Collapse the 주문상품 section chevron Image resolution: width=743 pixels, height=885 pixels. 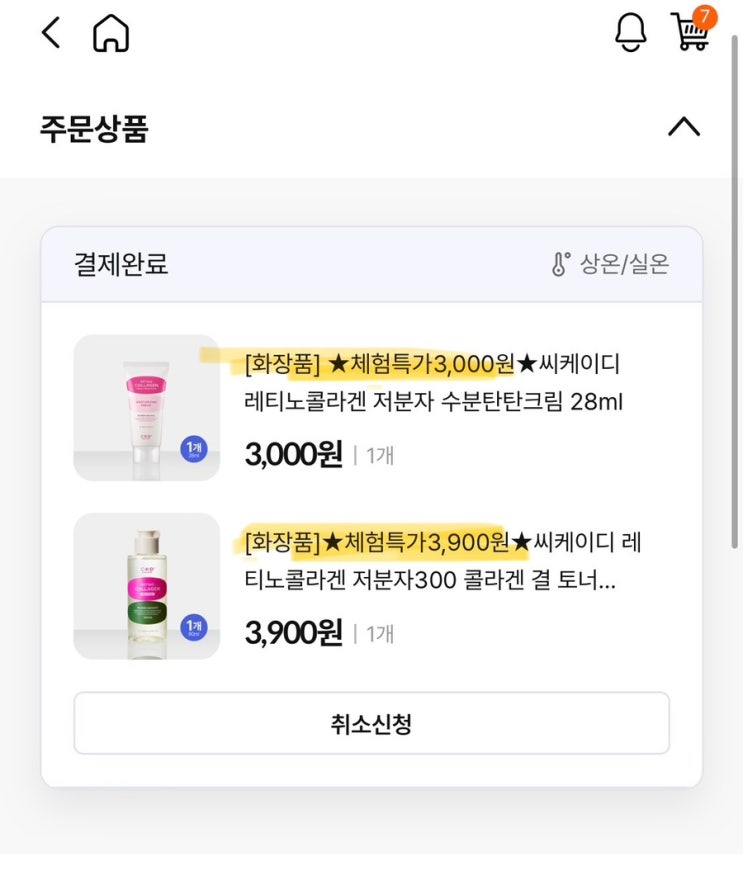pyautogui.click(x=684, y=127)
